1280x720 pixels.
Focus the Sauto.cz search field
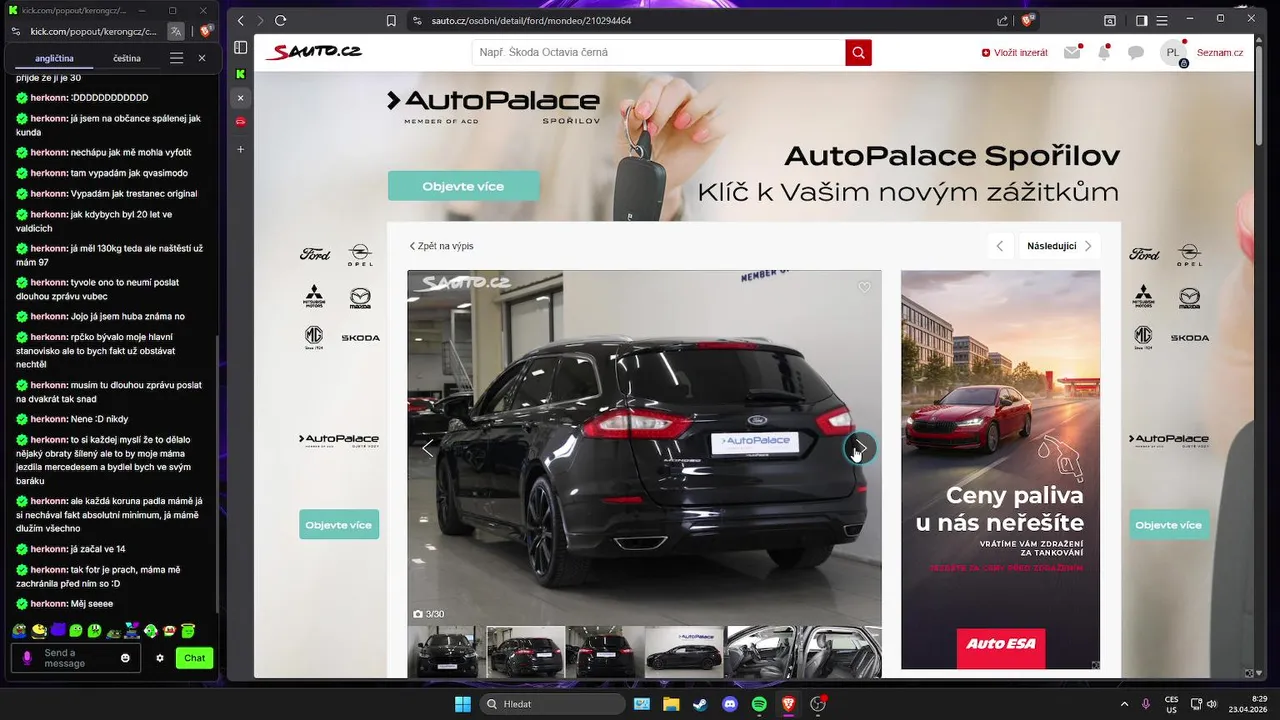pyautogui.click(x=658, y=52)
